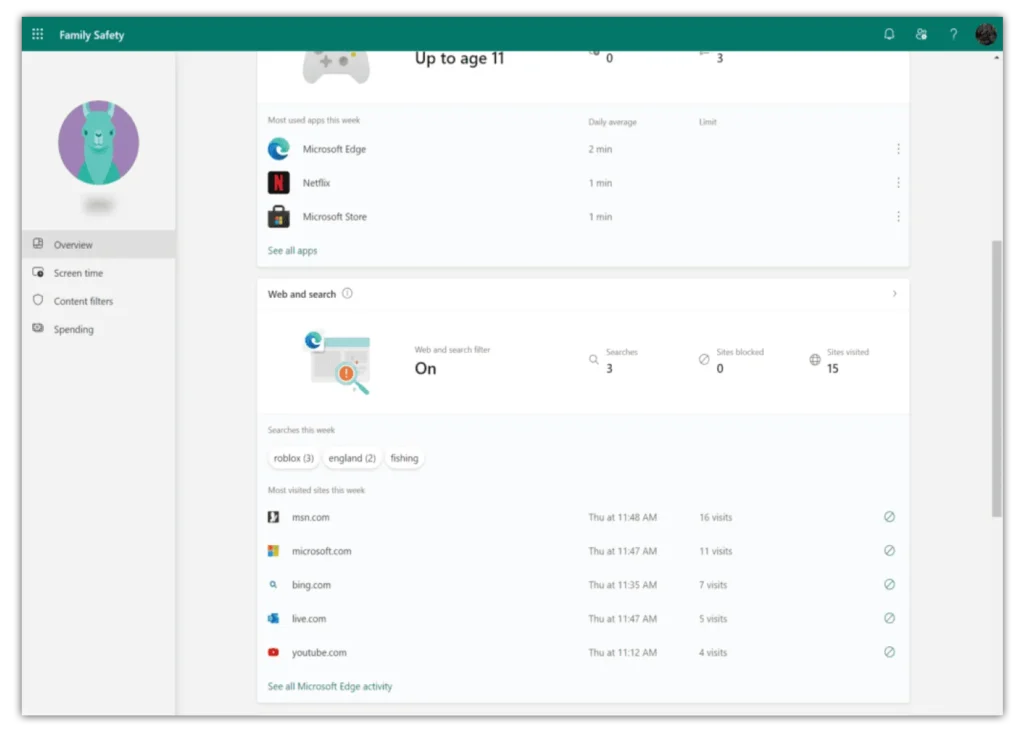Click the youtube.com site name
Image resolution: width=1024 pixels, height=732 pixels.
tap(319, 652)
